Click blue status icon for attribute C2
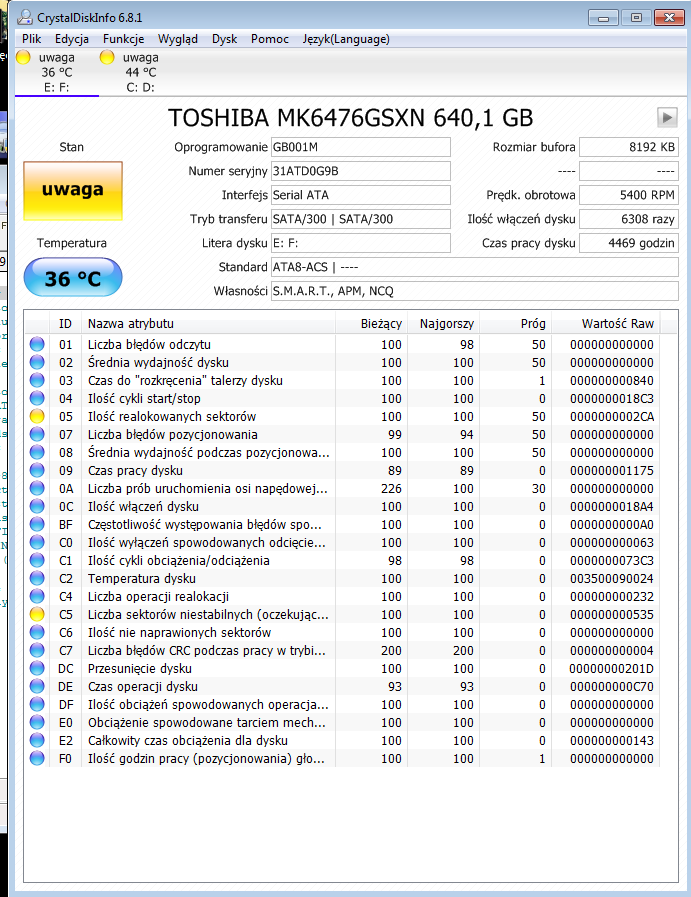This screenshot has width=691, height=897. coord(37,578)
